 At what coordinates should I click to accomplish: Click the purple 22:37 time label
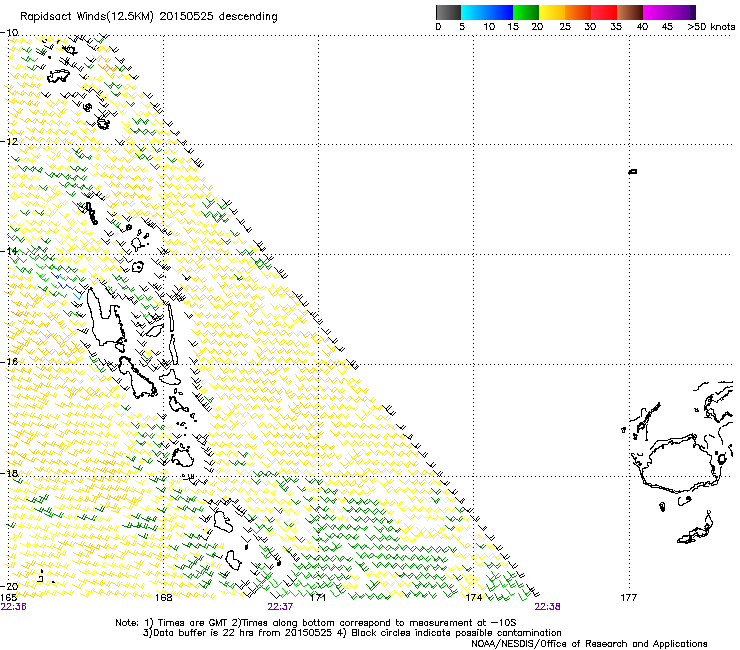pos(280,607)
